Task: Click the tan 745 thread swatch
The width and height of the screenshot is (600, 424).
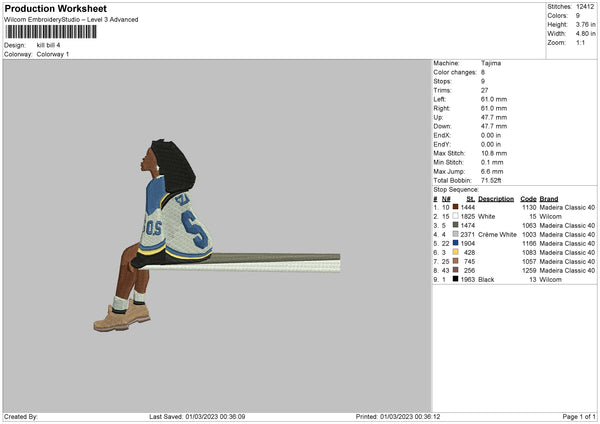Action: point(455,261)
